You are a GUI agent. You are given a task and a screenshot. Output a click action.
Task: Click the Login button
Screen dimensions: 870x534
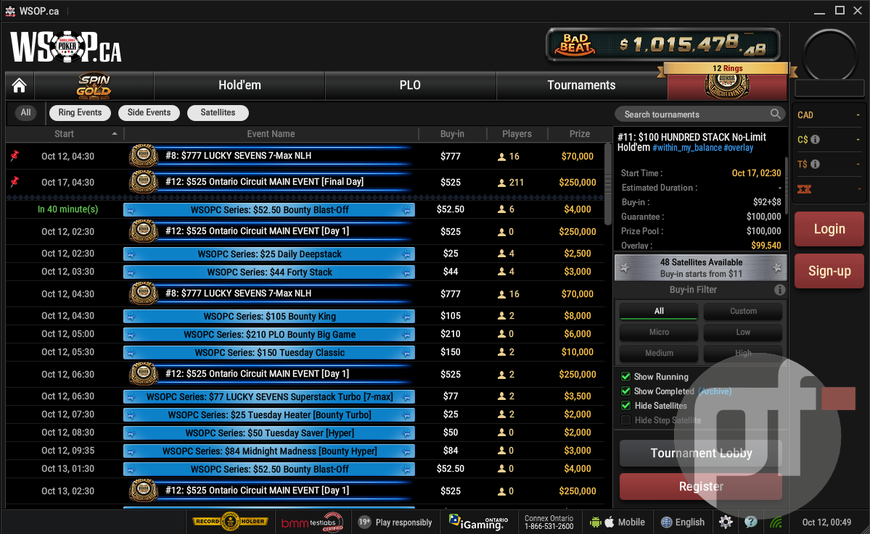[829, 229]
